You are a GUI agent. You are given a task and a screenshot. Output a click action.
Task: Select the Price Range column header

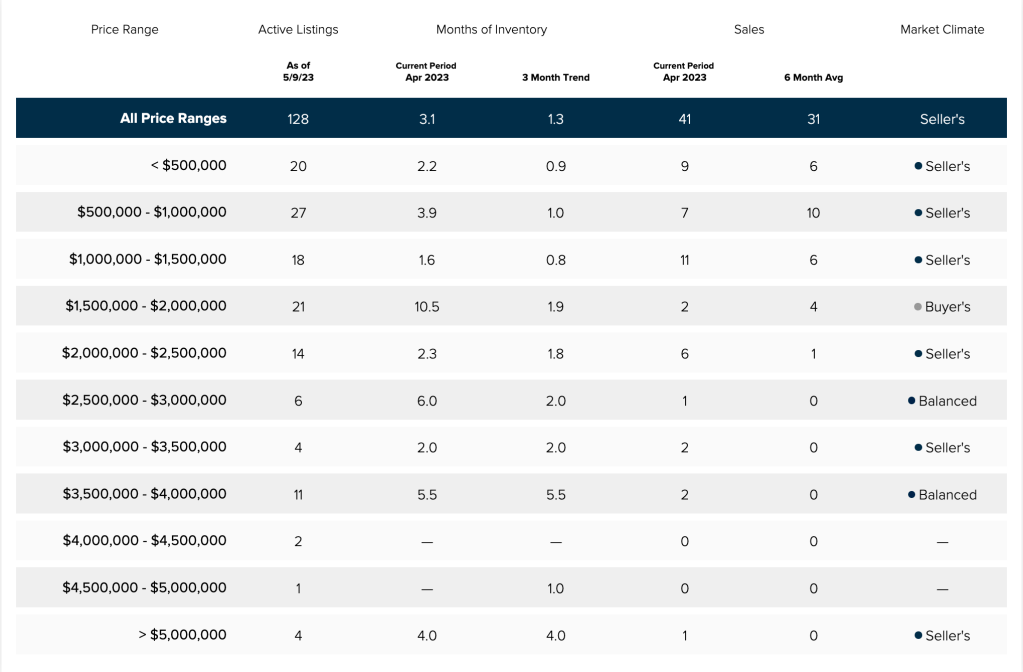click(124, 30)
